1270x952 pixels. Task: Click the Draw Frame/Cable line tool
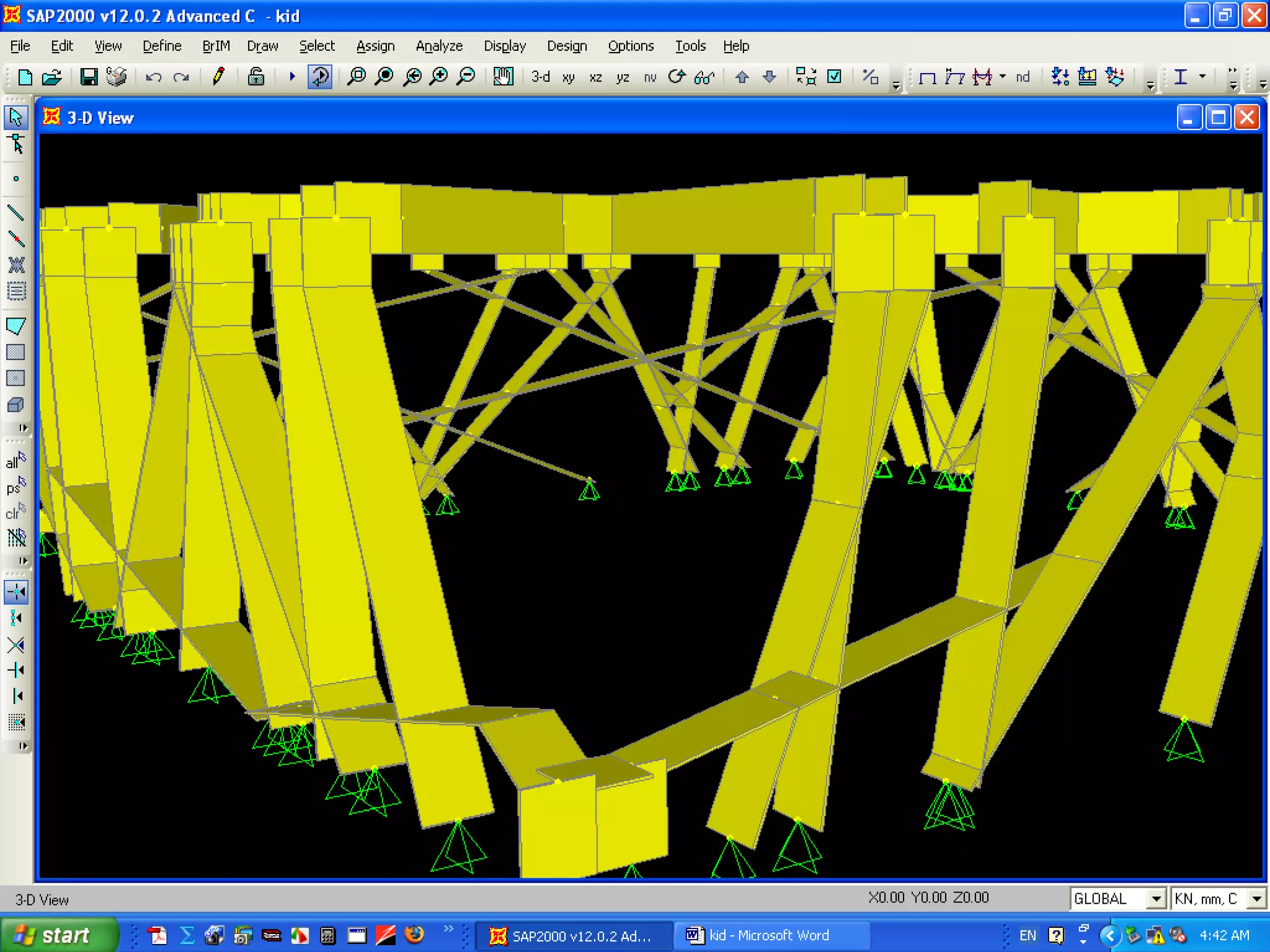click(x=16, y=213)
